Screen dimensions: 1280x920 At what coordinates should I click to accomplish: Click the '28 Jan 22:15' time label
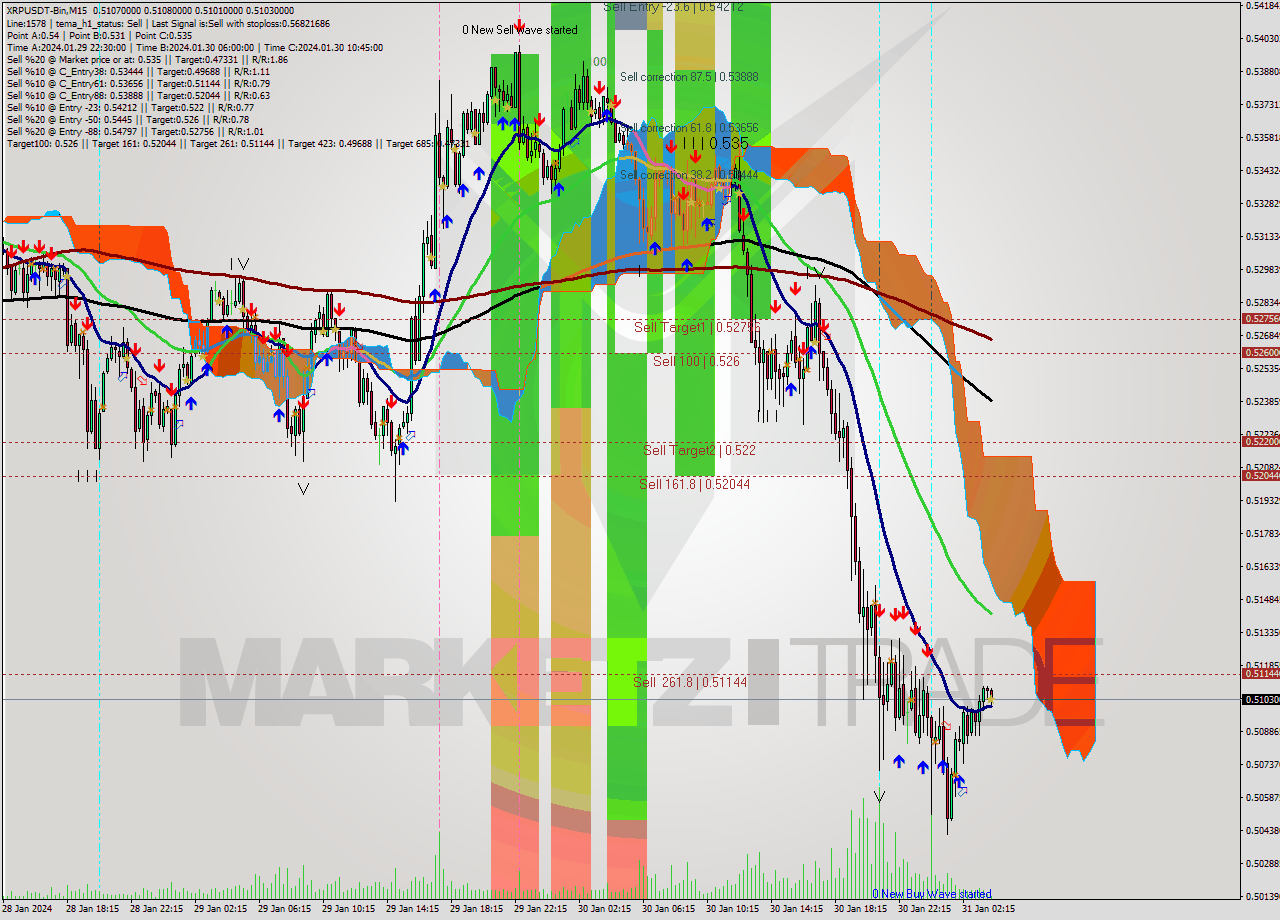(156, 910)
